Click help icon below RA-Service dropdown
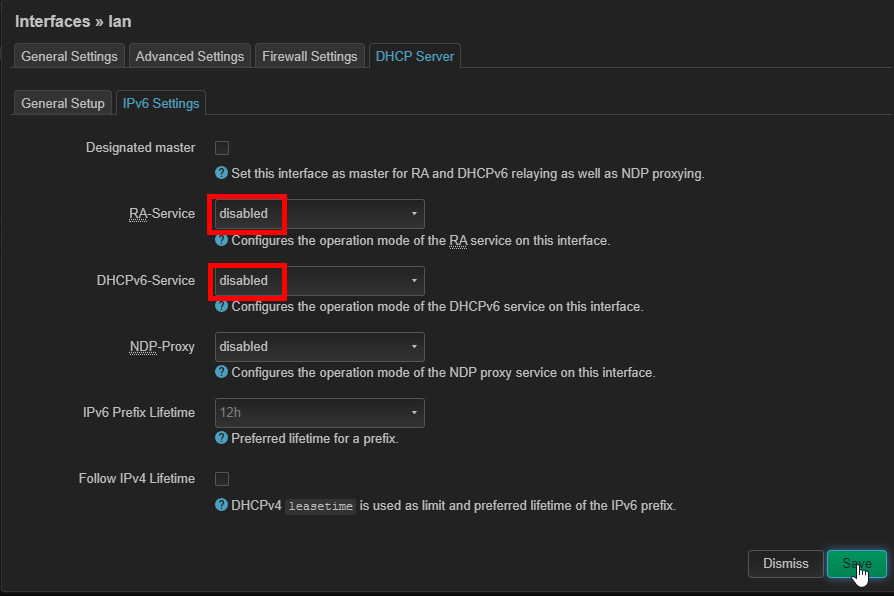 tap(221, 240)
